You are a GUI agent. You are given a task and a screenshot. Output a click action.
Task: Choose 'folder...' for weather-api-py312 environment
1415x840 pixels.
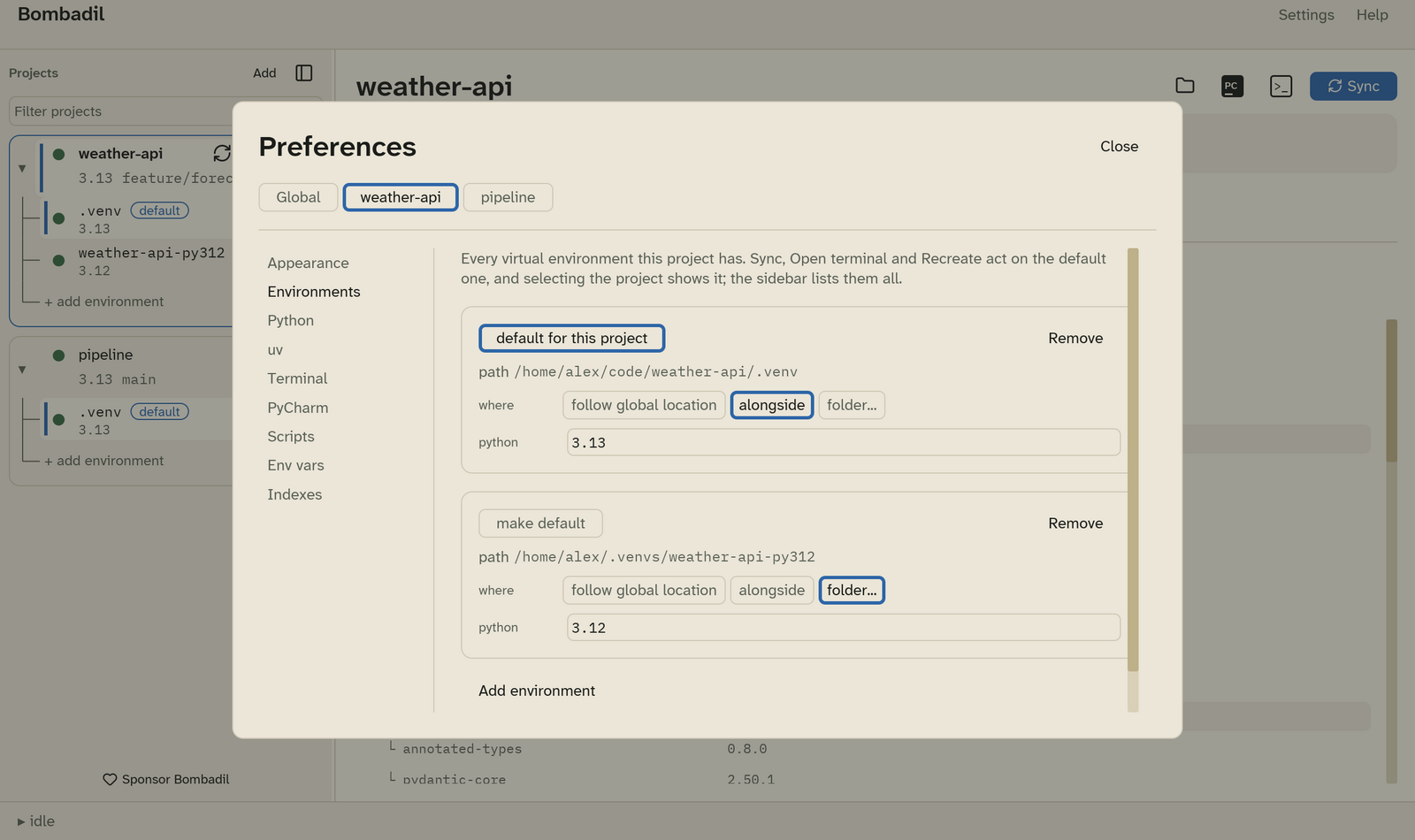tap(852, 590)
